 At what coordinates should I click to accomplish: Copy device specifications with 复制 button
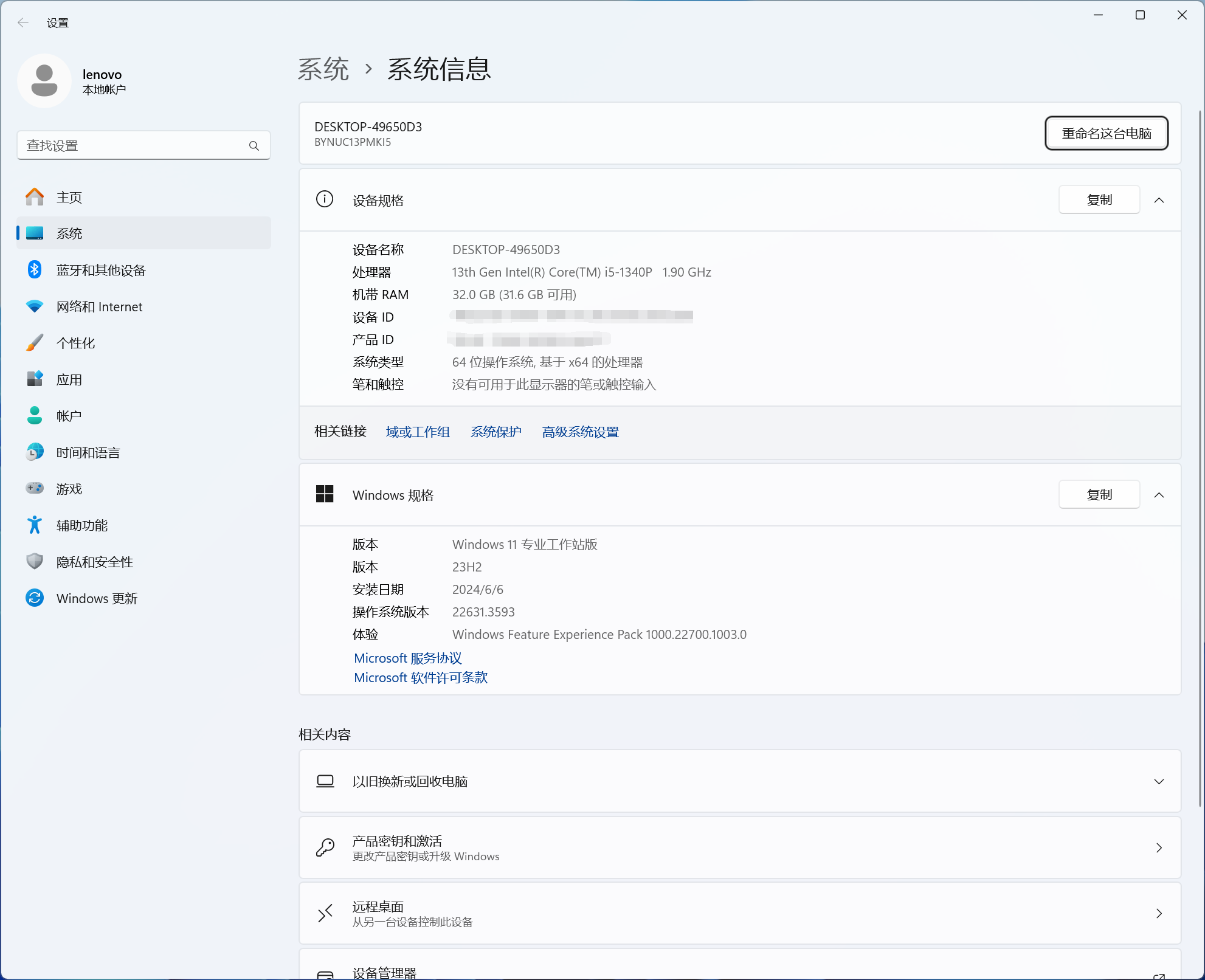pyautogui.click(x=1099, y=200)
